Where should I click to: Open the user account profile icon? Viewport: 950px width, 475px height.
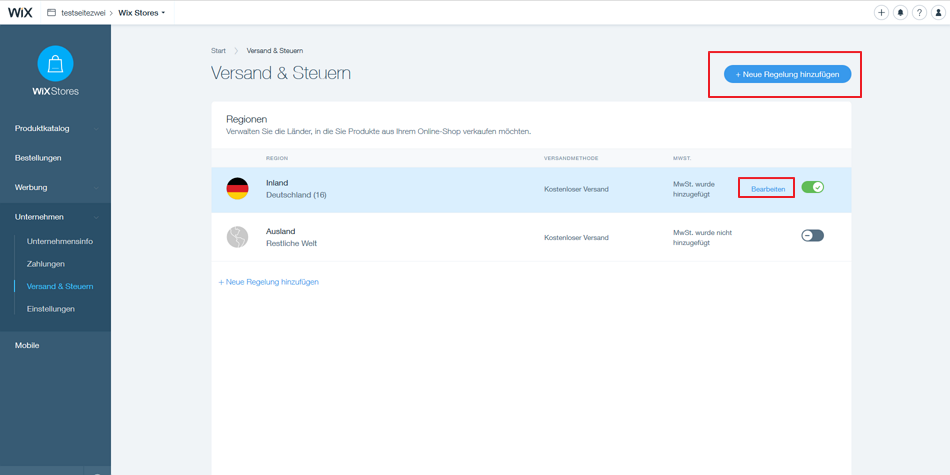[938, 13]
